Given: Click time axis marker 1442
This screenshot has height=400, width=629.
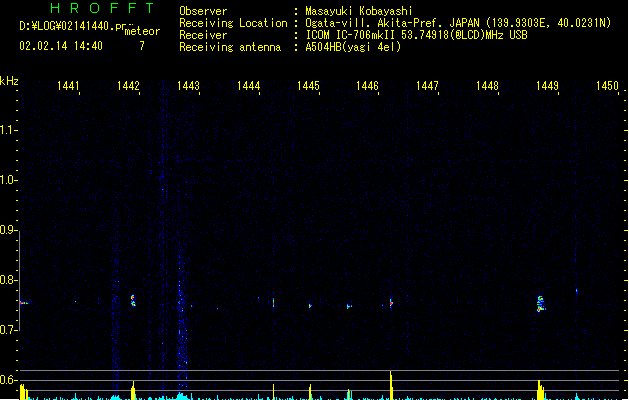Looking at the screenshot, I should click(x=128, y=86).
